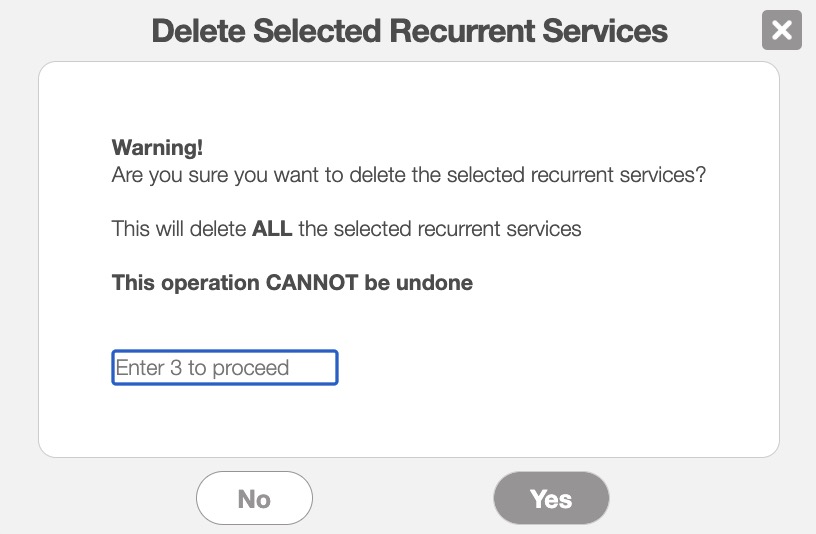Hit the gray Yes pill button
Screen dimensions: 816x534
point(551,498)
